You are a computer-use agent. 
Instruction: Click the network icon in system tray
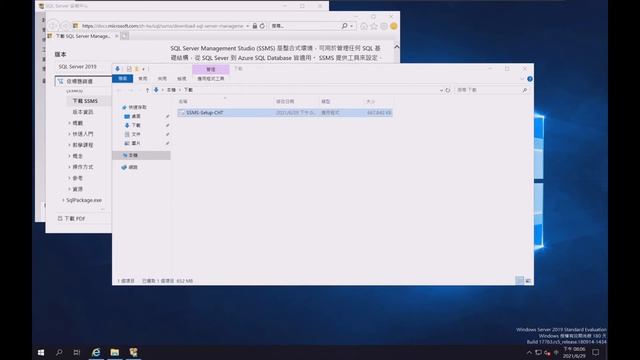click(538, 352)
